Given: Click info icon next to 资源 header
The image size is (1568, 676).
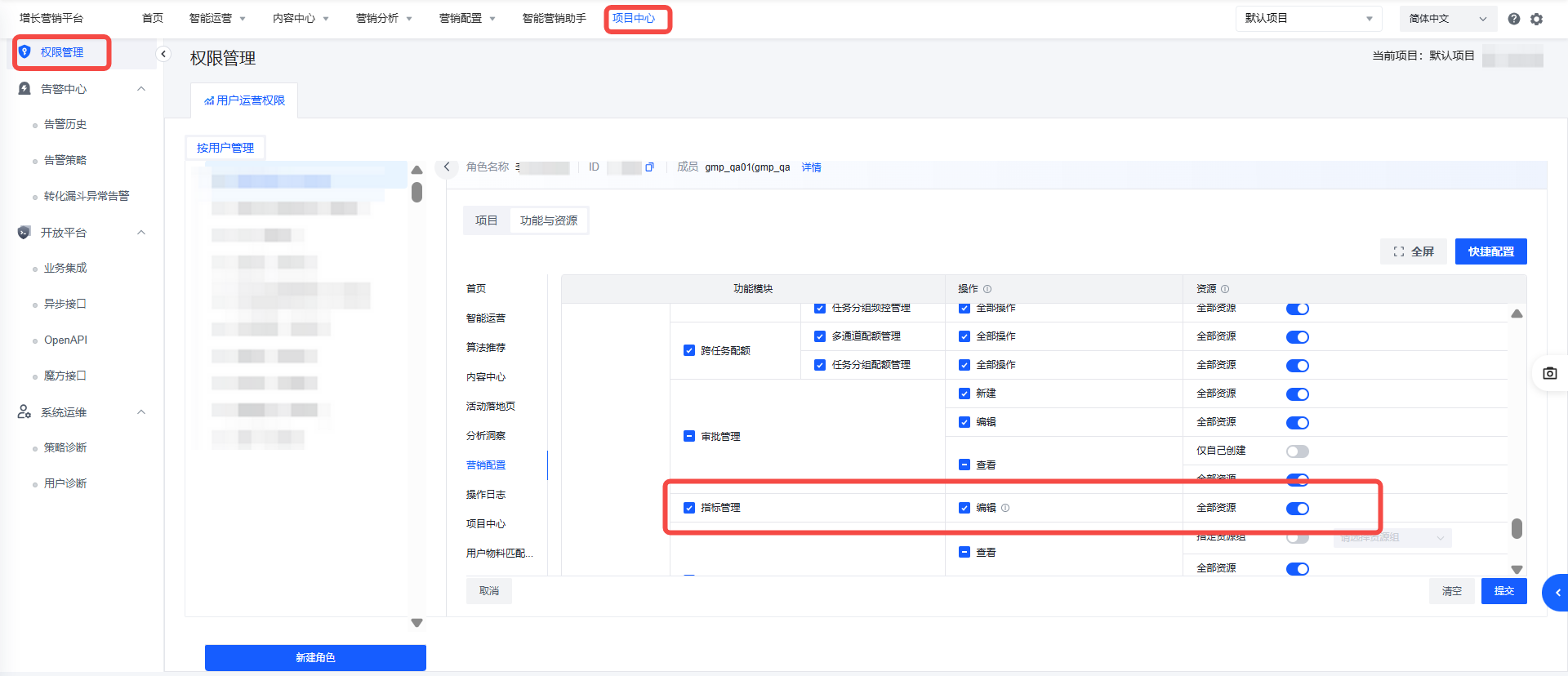Looking at the screenshot, I should point(1225,289).
